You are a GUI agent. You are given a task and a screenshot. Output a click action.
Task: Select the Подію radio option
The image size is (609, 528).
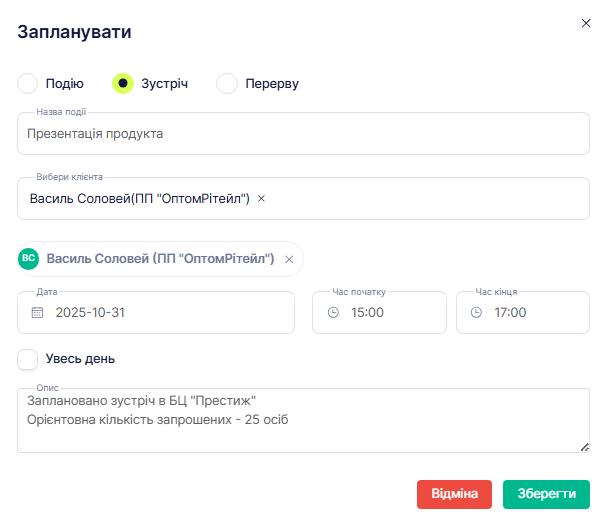tap(28, 84)
